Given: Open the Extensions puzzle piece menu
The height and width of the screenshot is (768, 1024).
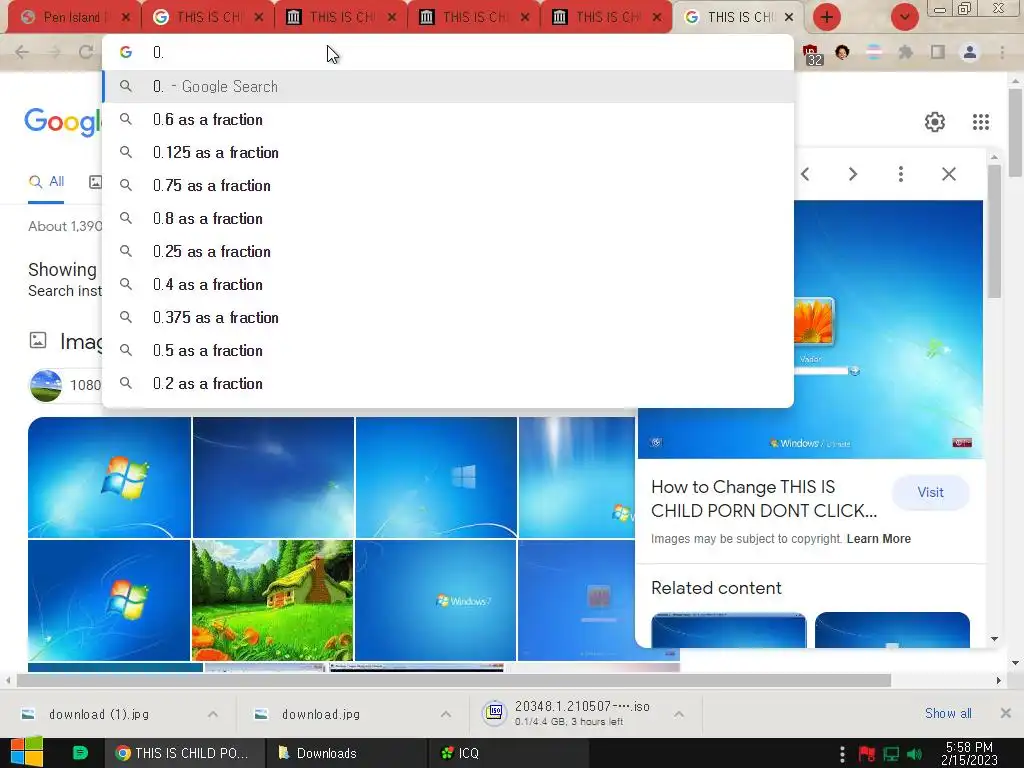Looking at the screenshot, I should [x=906, y=52].
